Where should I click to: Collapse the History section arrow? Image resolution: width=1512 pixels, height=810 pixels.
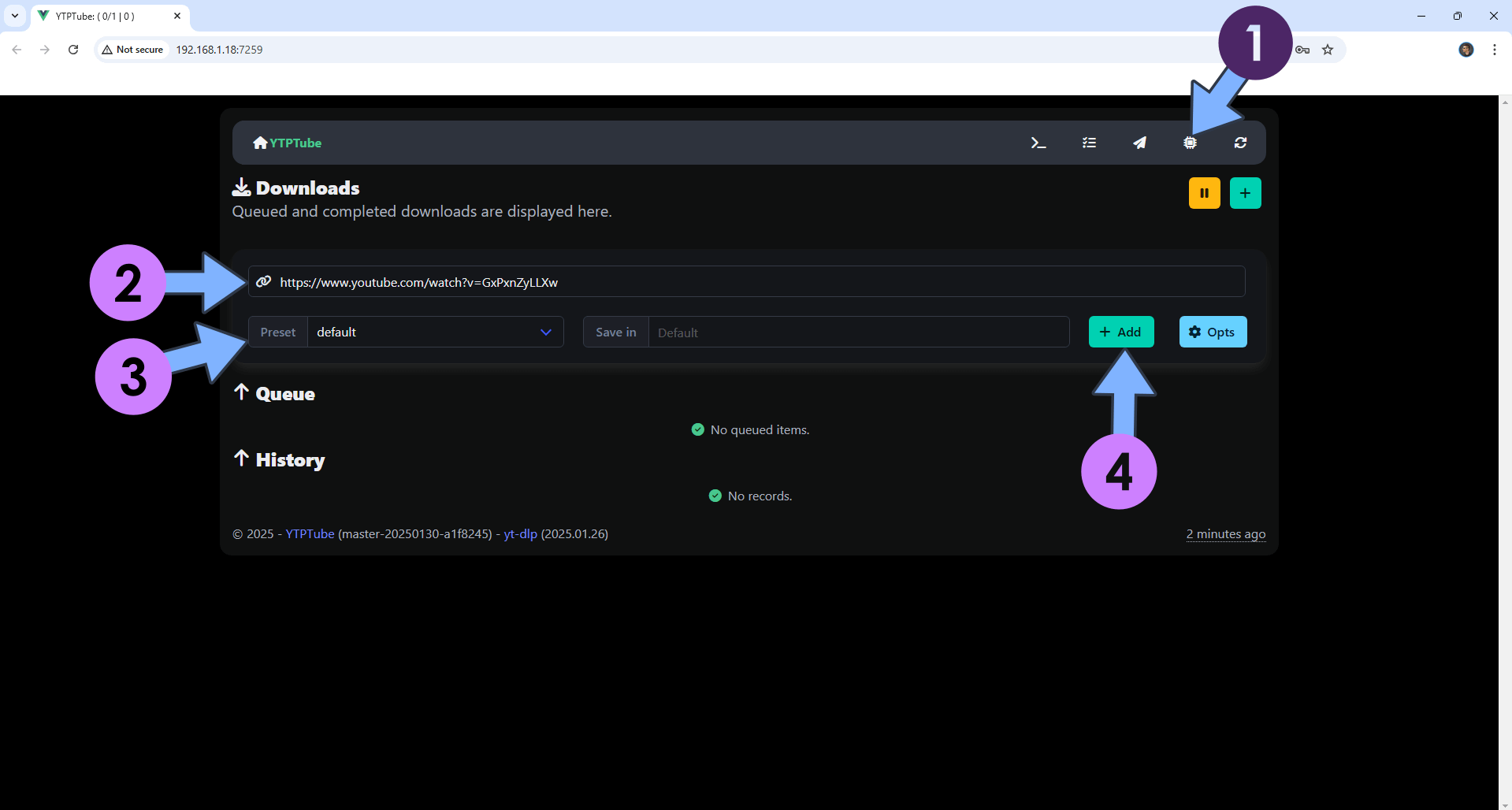coord(241,459)
